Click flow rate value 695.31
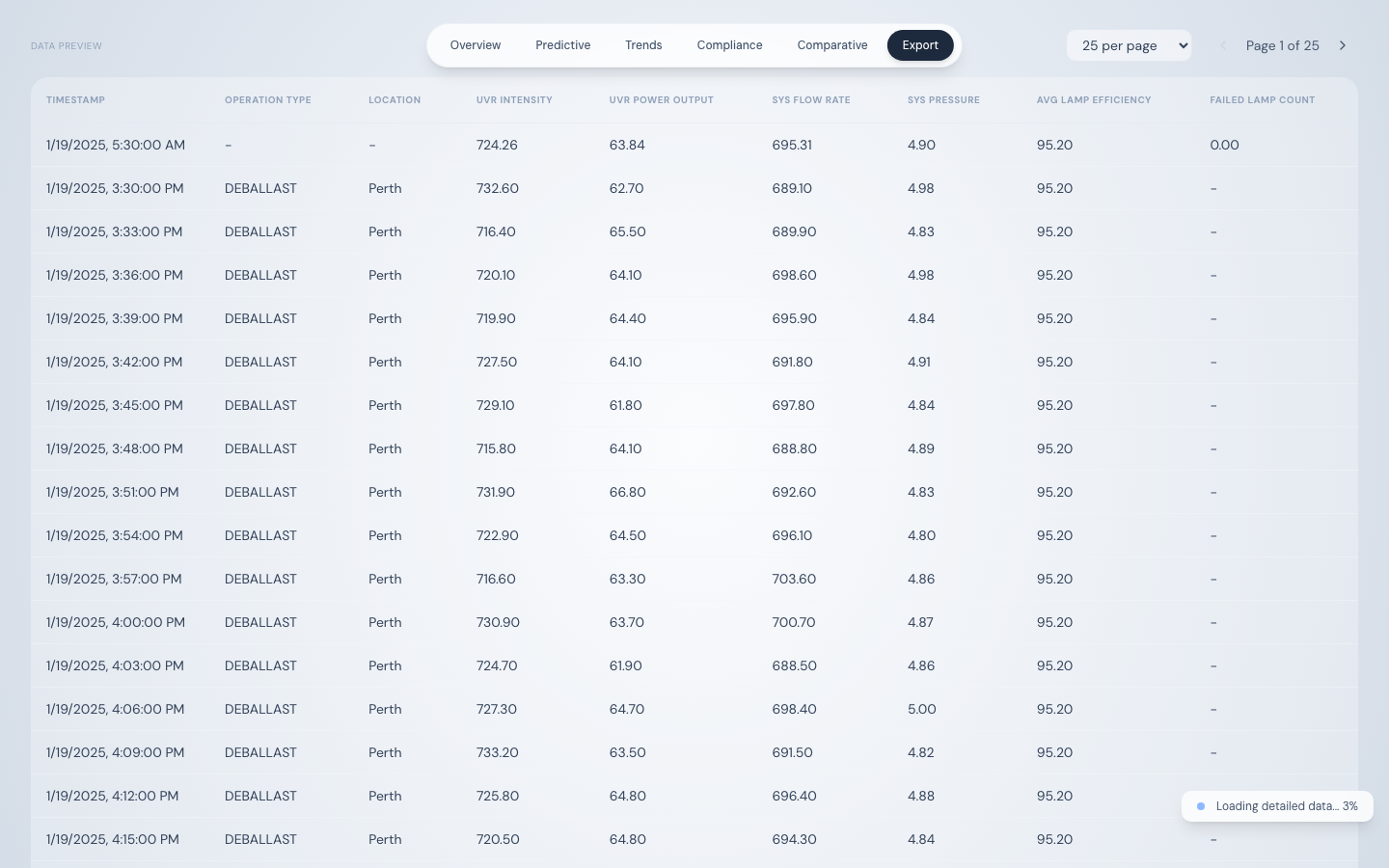 792,145
